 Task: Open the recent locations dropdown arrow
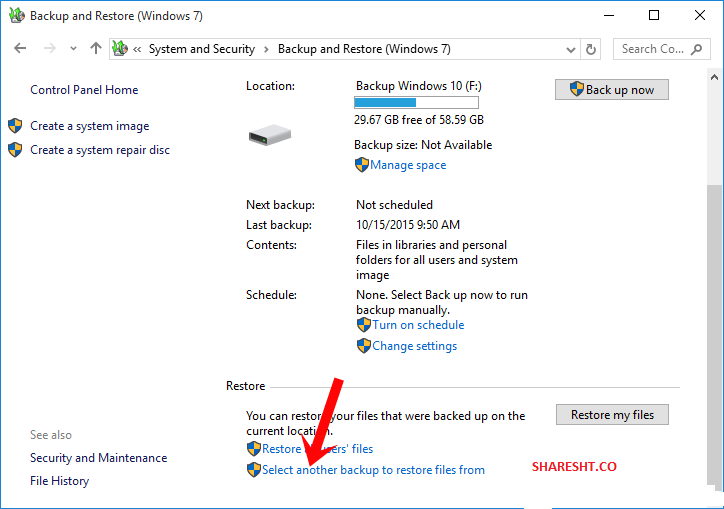coord(73,48)
